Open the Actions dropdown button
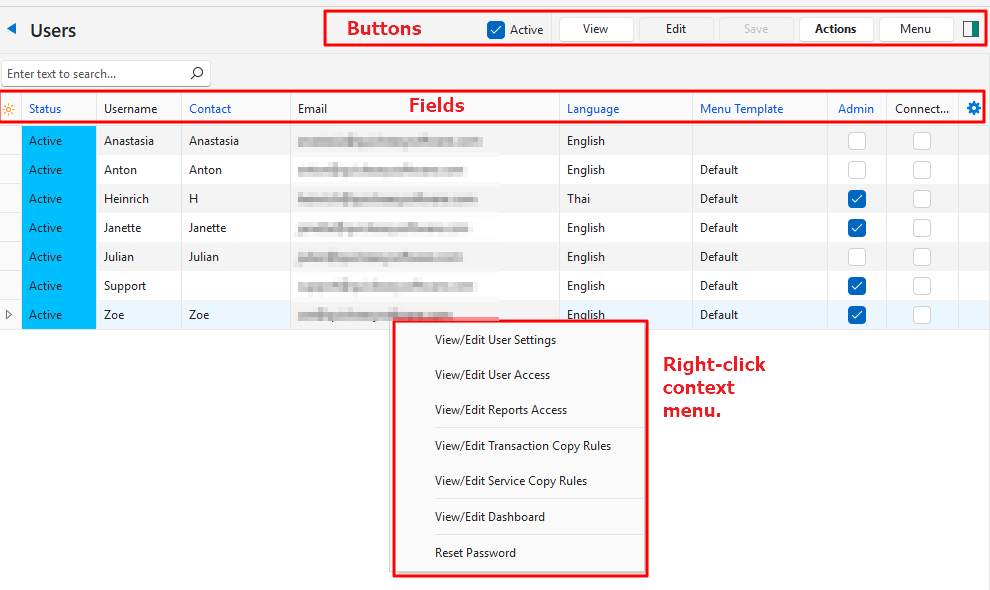 click(x=835, y=29)
